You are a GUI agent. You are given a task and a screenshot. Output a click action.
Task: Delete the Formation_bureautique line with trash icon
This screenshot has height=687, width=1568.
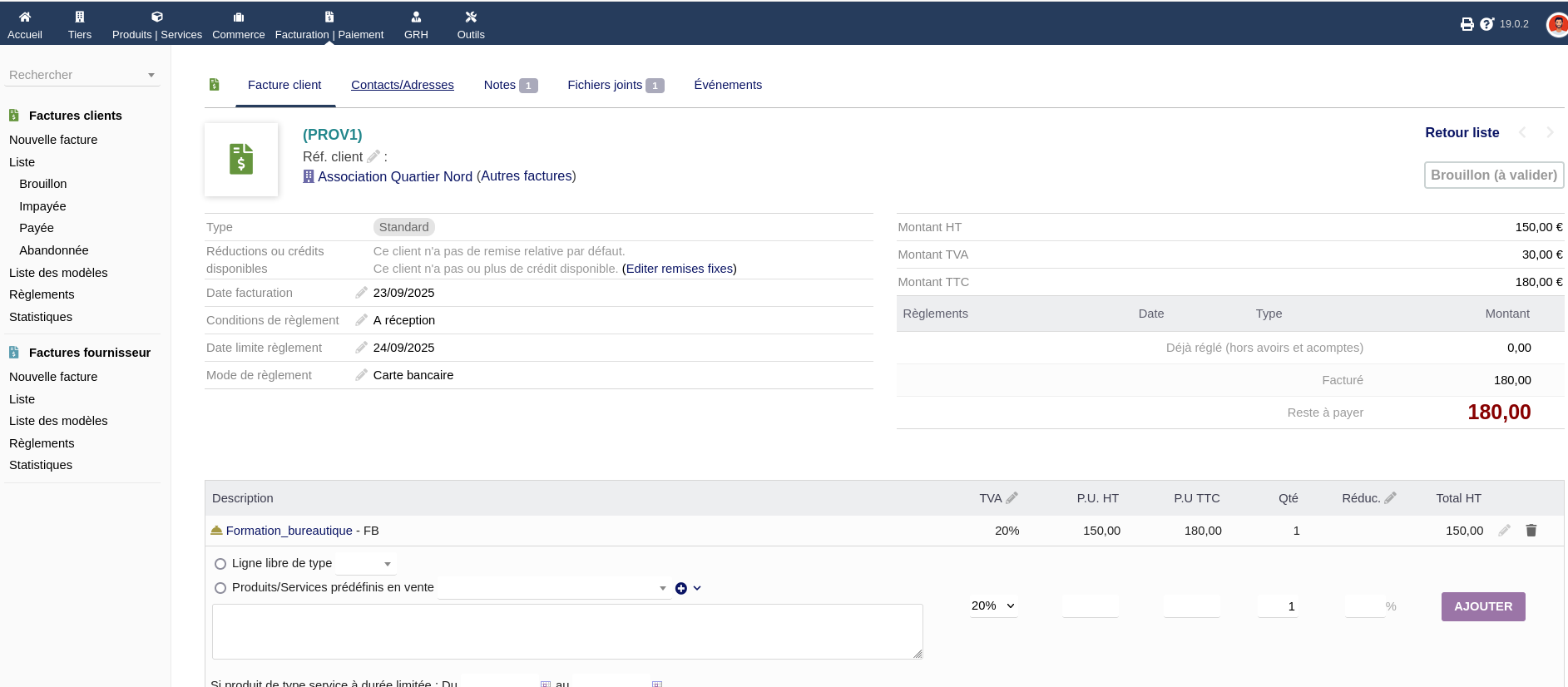1531,531
